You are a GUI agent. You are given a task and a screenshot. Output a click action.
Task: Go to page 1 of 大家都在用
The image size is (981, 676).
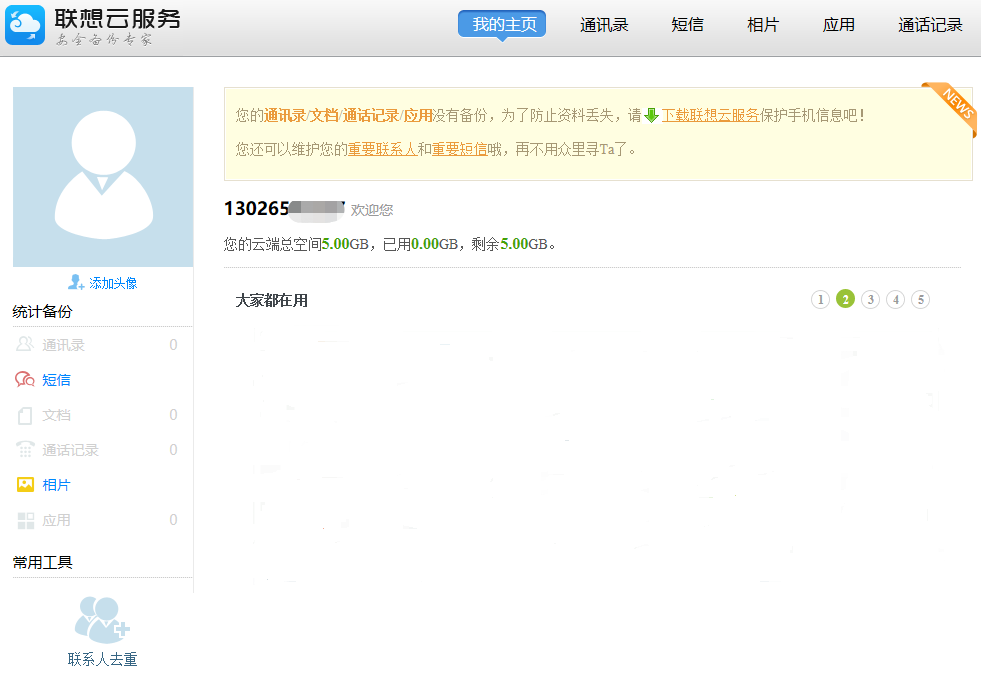pyautogui.click(x=820, y=300)
